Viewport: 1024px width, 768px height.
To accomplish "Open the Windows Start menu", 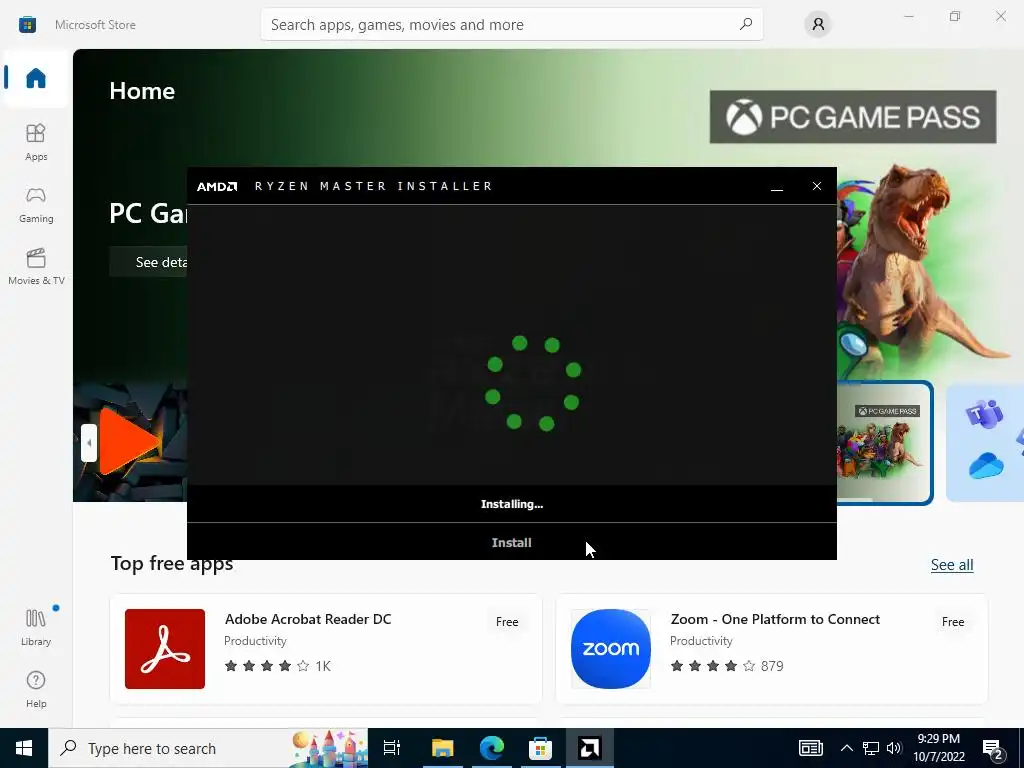I will tap(24, 748).
